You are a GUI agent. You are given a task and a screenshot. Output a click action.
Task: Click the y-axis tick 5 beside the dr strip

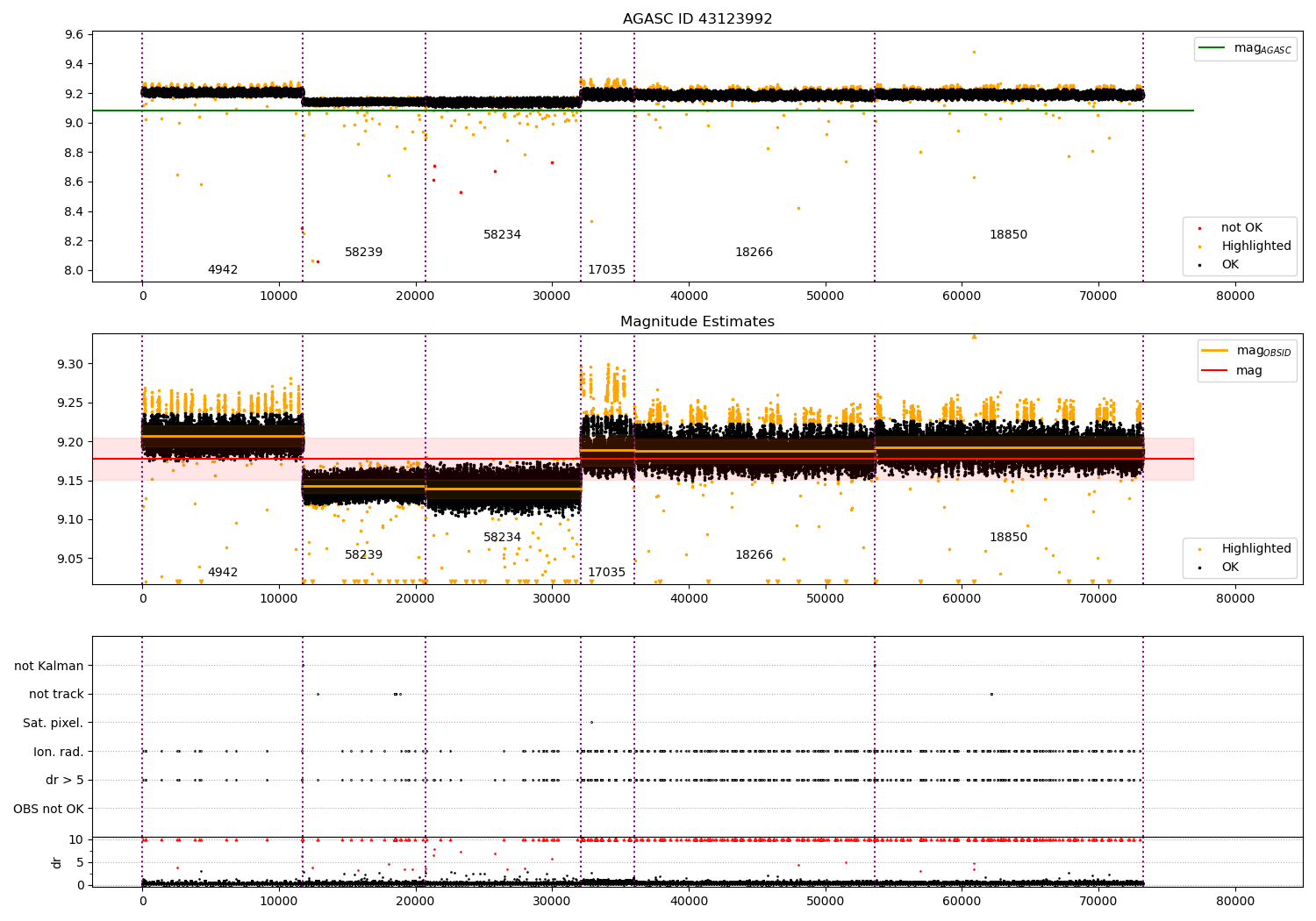(x=81, y=863)
